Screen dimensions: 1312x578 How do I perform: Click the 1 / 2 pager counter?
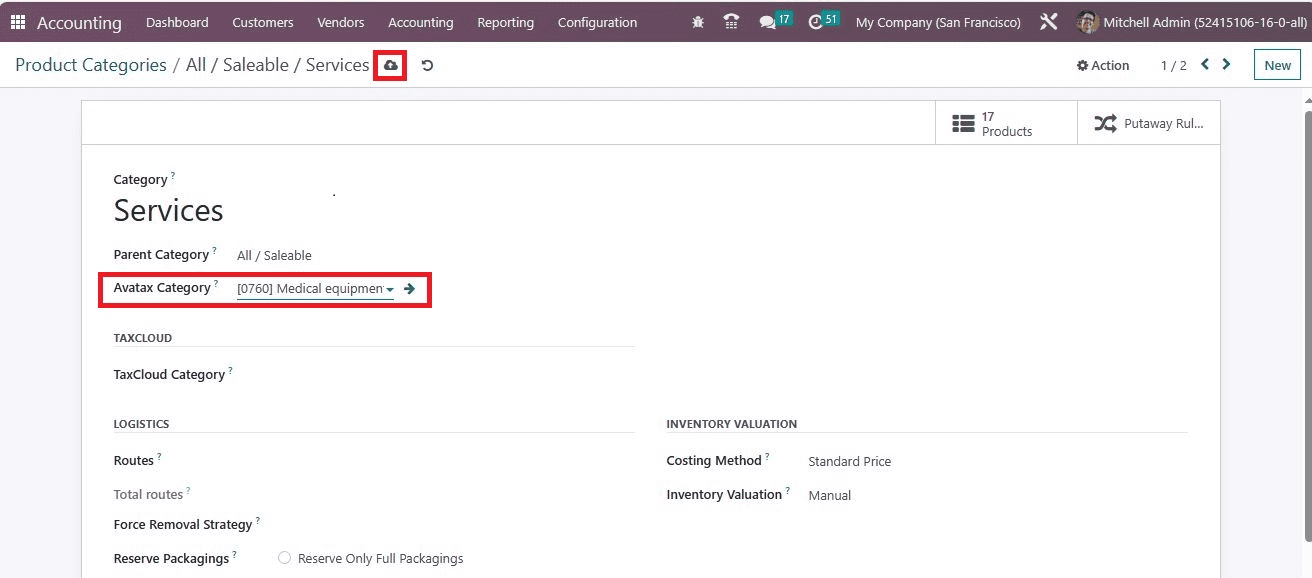point(1173,66)
